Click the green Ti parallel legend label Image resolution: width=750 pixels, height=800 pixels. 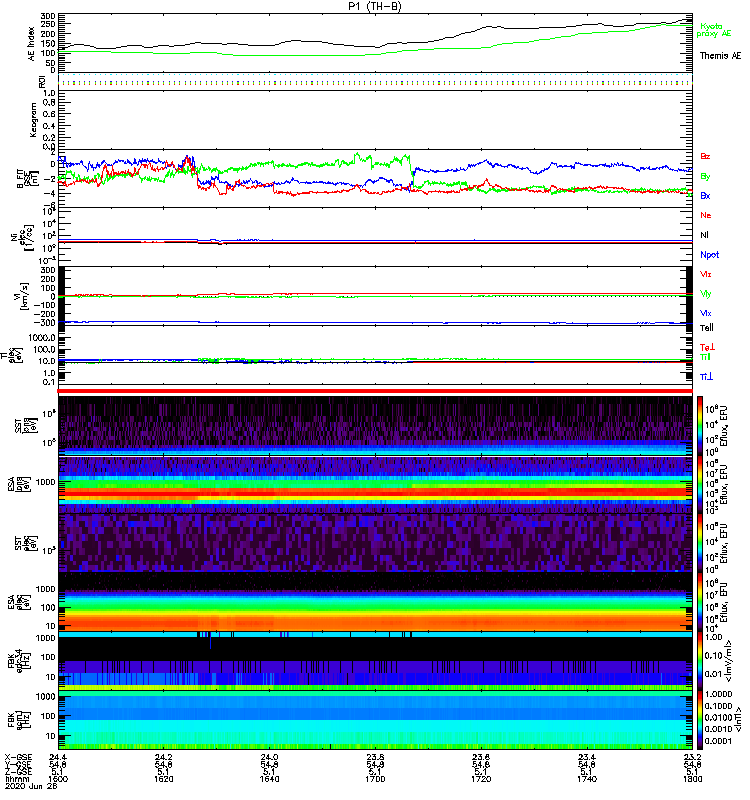pyautogui.click(x=705, y=357)
